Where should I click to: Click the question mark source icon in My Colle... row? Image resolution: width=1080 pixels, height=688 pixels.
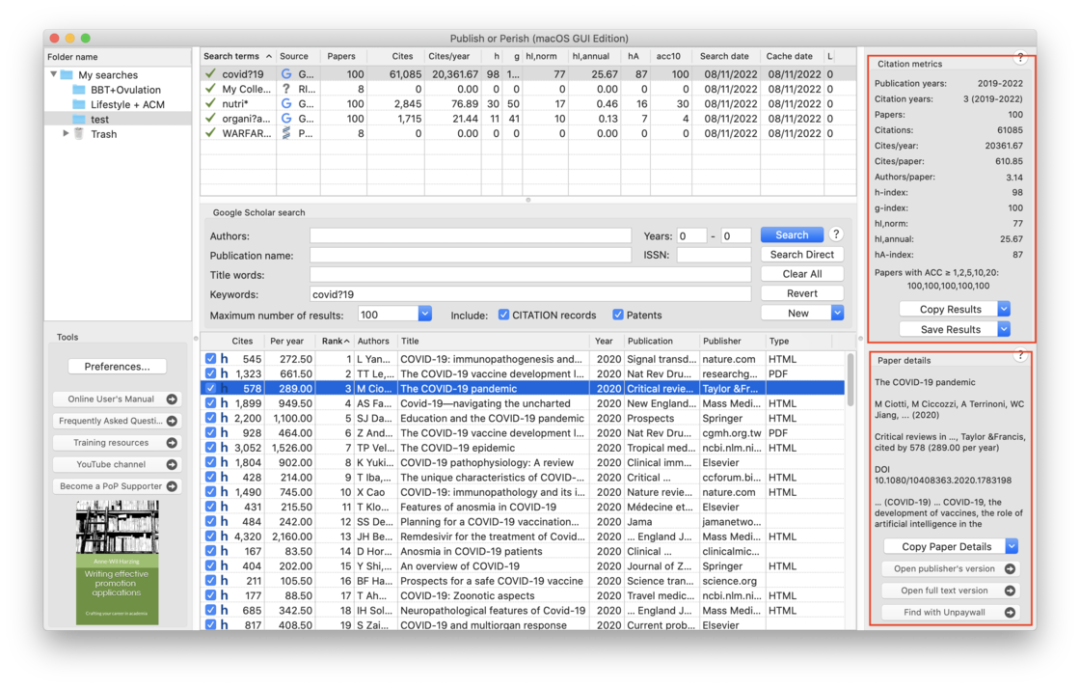[287, 89]
